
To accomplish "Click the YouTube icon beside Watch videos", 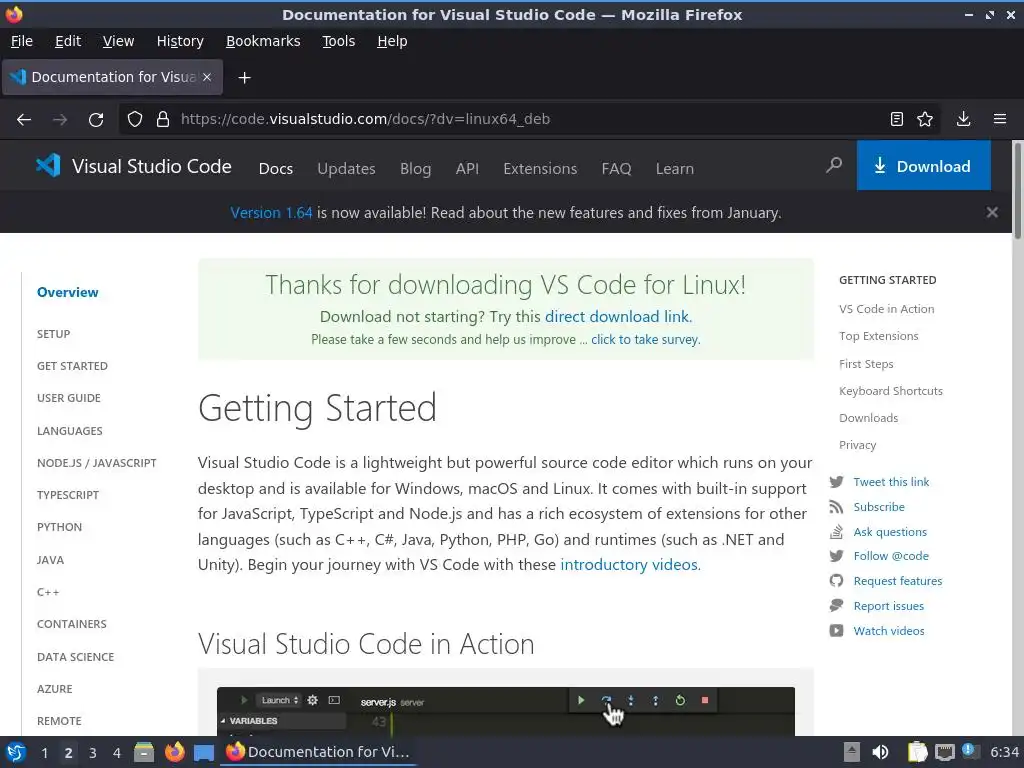I will coord(836,631).
